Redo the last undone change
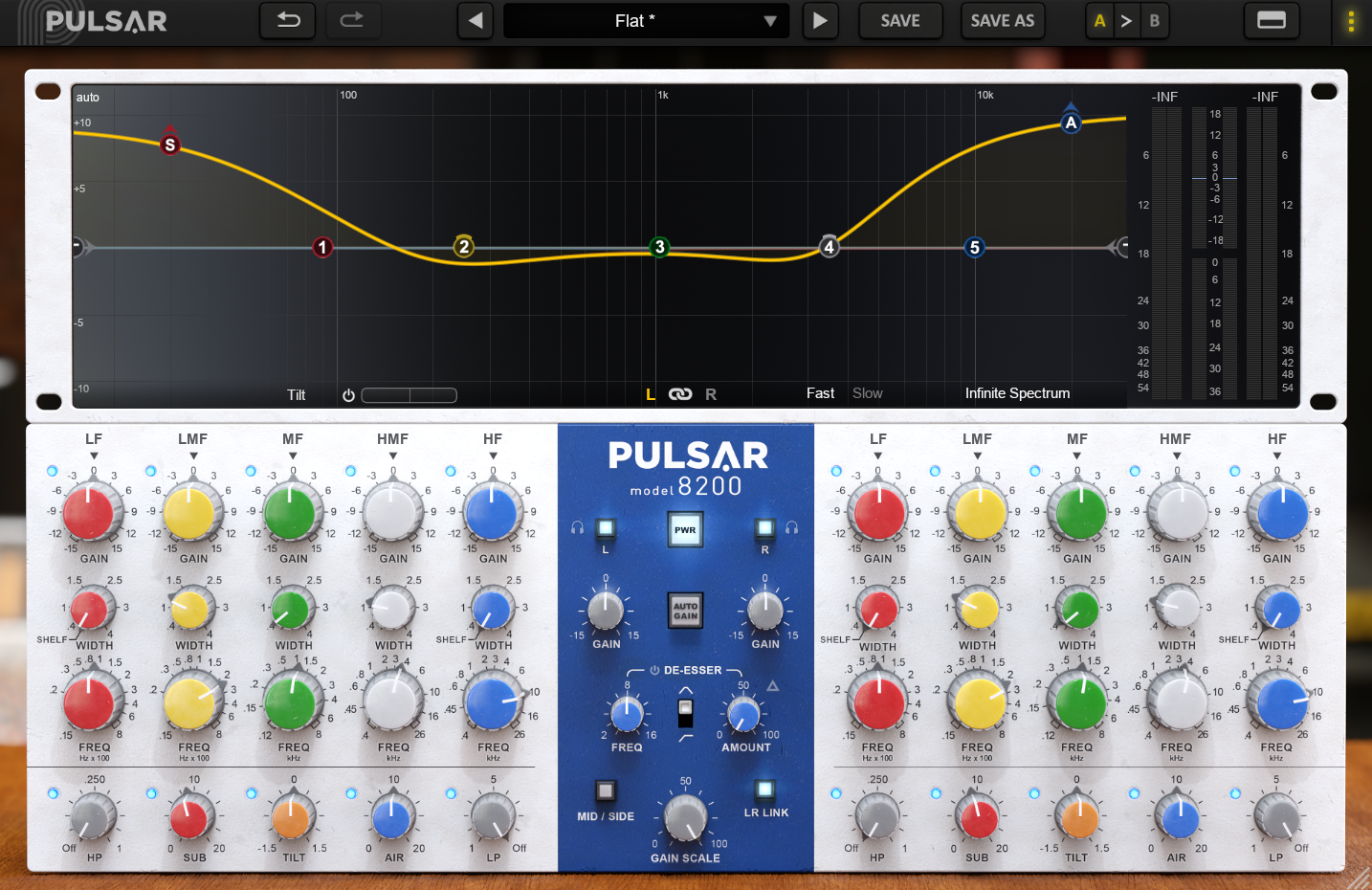The width and height of the screenshot is (1372, 890). [352, 20]
